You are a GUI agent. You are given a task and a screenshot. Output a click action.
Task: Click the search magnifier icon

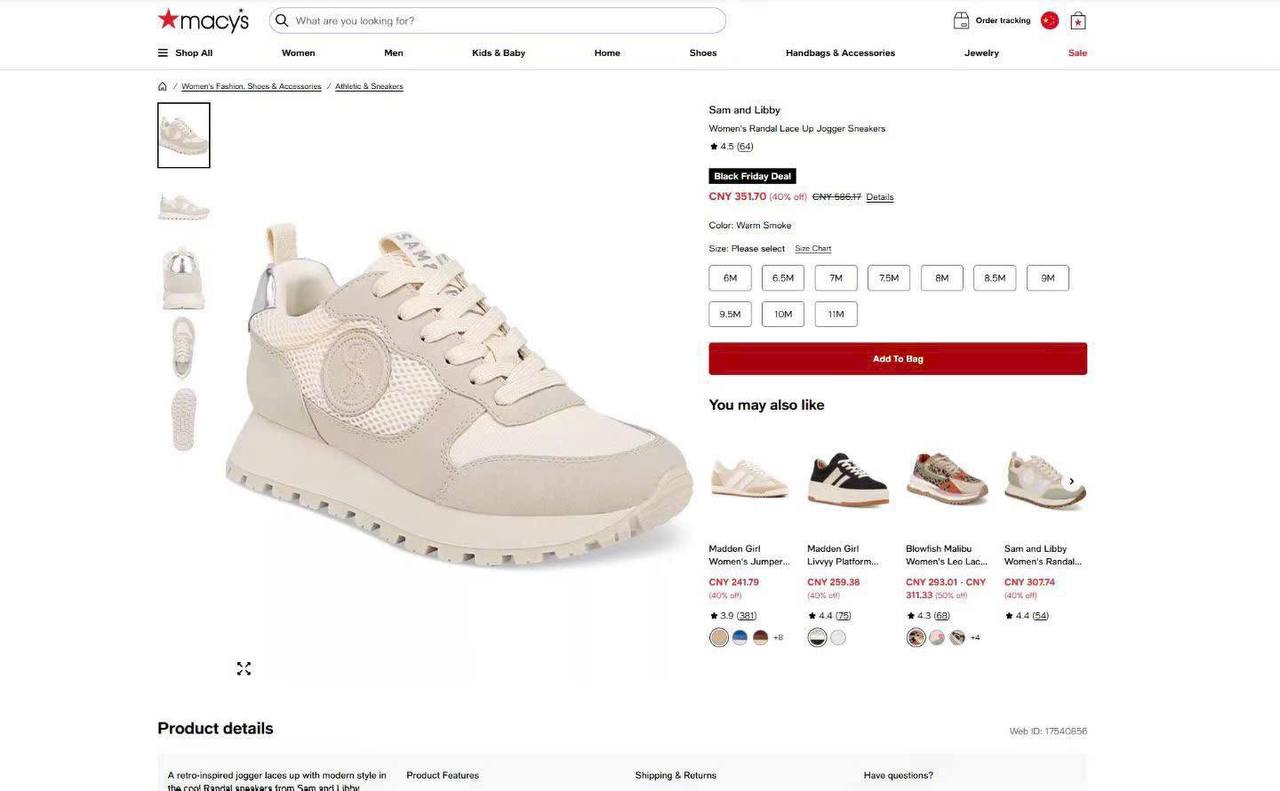(x=282, y=20)
